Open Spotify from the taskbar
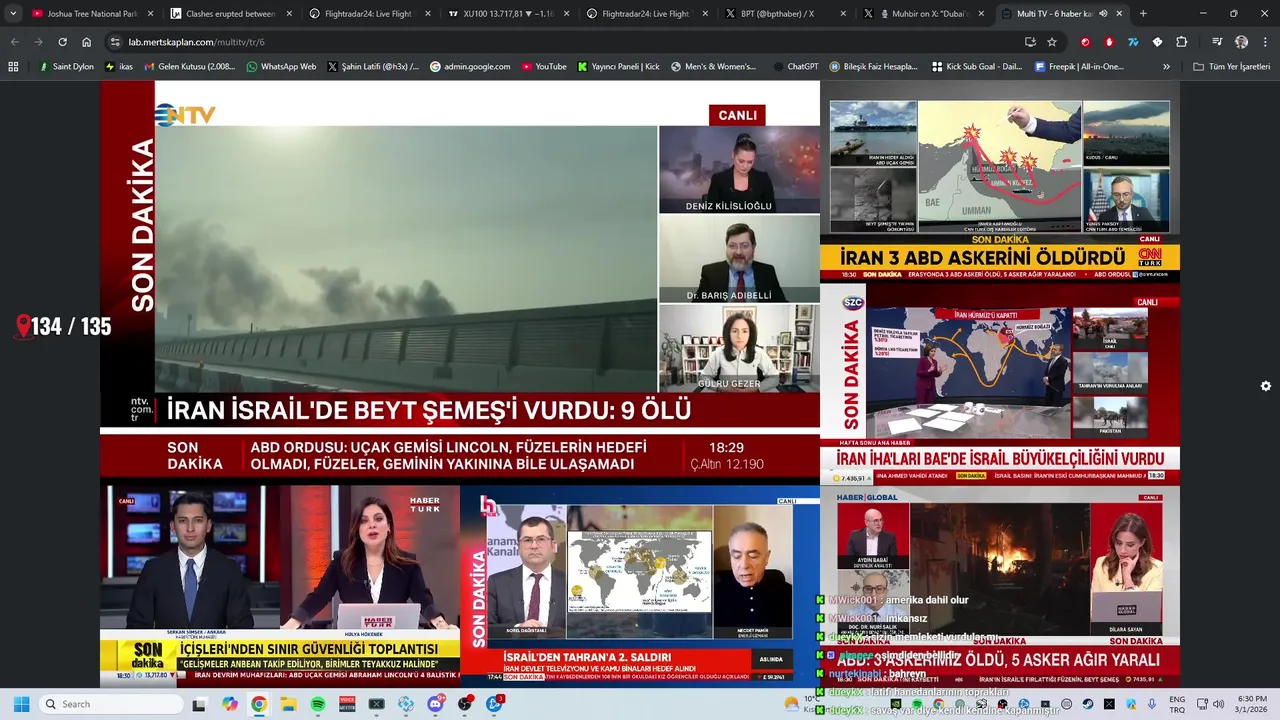The height and width of the screenshot is (720, 1280). click(317, 704)
